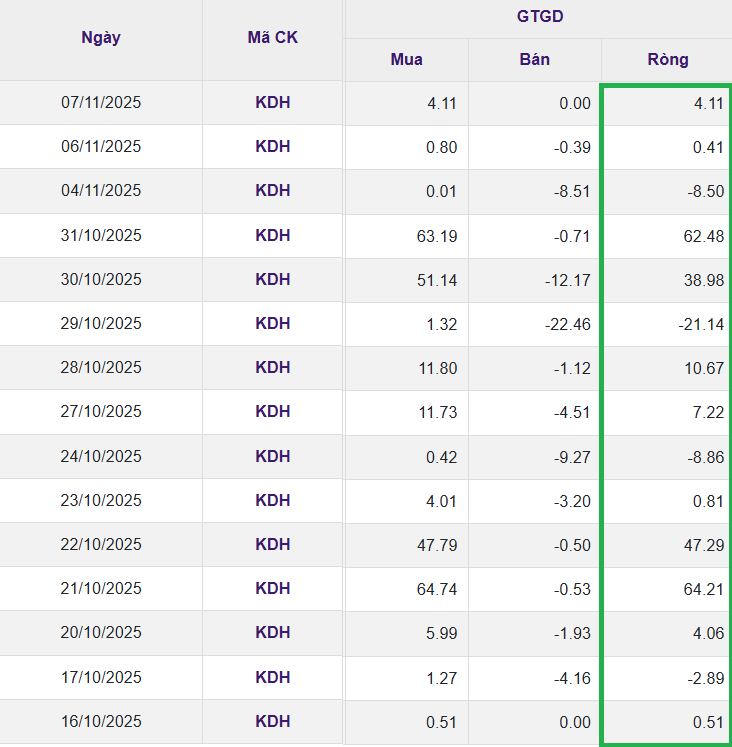Click the Bán column header
This screenshot has width=732, height=747.
pos(534,59)
